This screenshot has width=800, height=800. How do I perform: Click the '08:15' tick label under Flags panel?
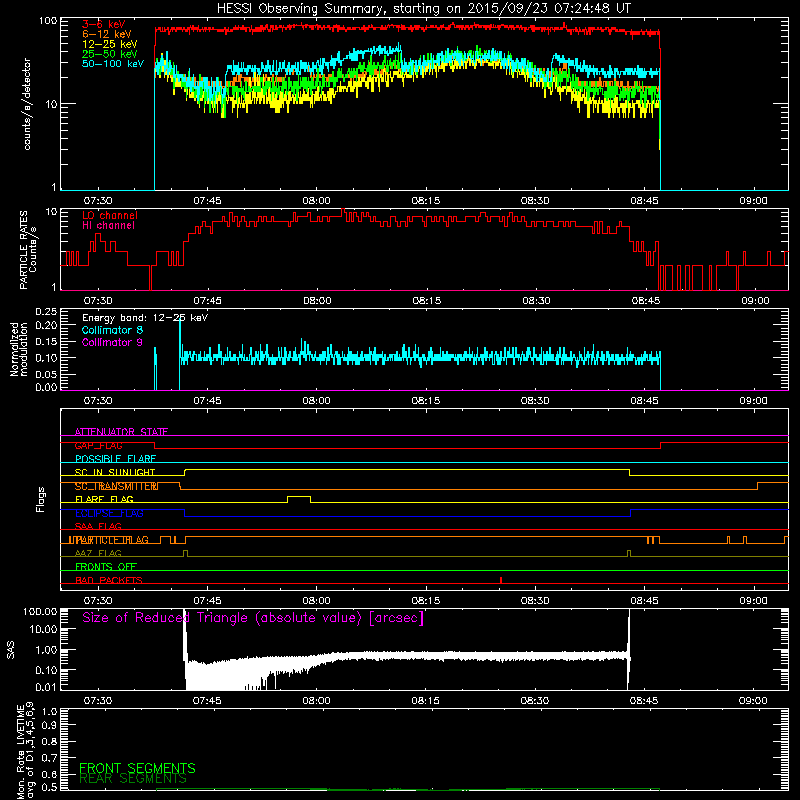[426, 601]
